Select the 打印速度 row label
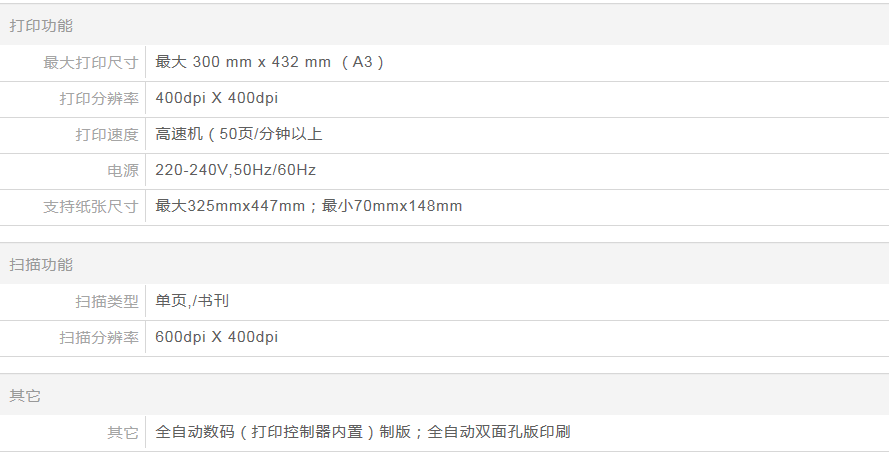Screen dimensions: 889x455 coord(107,134)
